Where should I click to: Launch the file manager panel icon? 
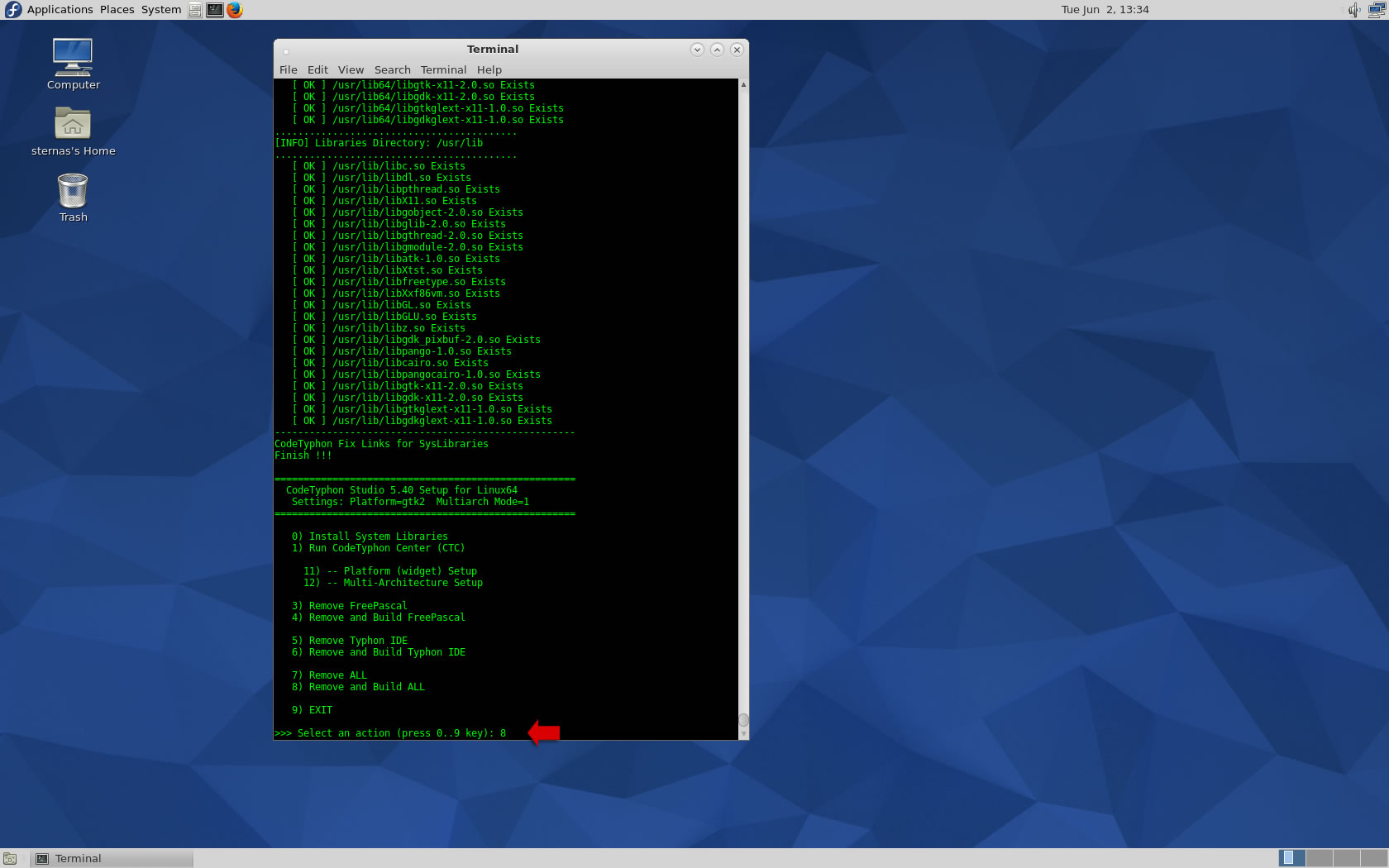tap(195, 10)
